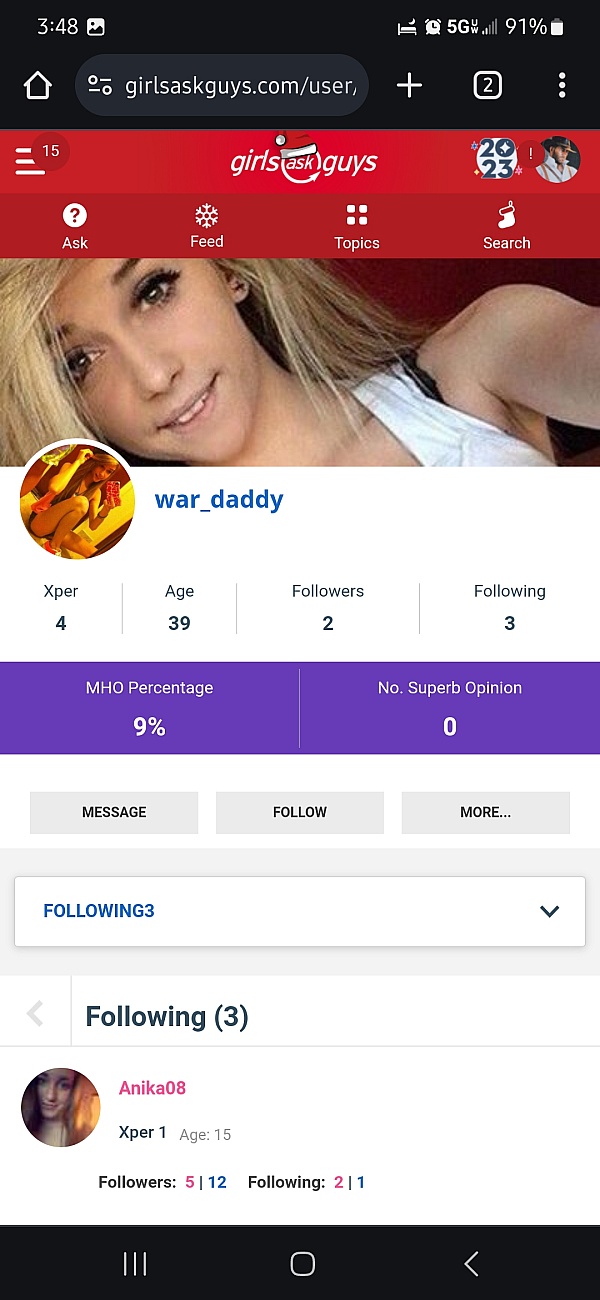This screenshot has width=600, height=1300.
Task: Expand the FOLLOWING3 dropdown
Action: coord(300,911)
